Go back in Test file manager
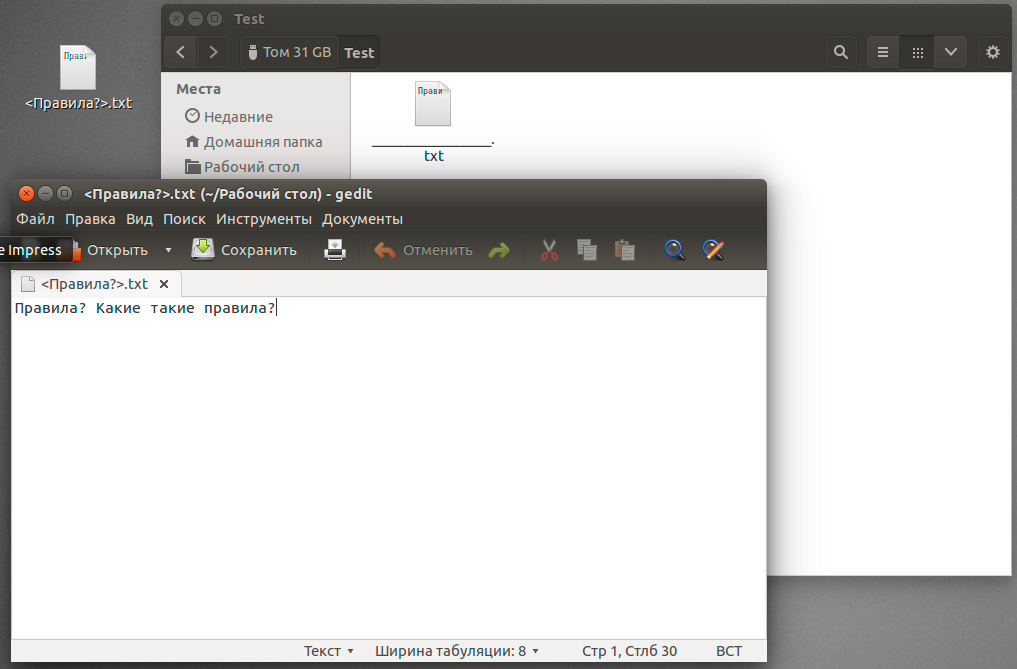 tap(181, 52)
